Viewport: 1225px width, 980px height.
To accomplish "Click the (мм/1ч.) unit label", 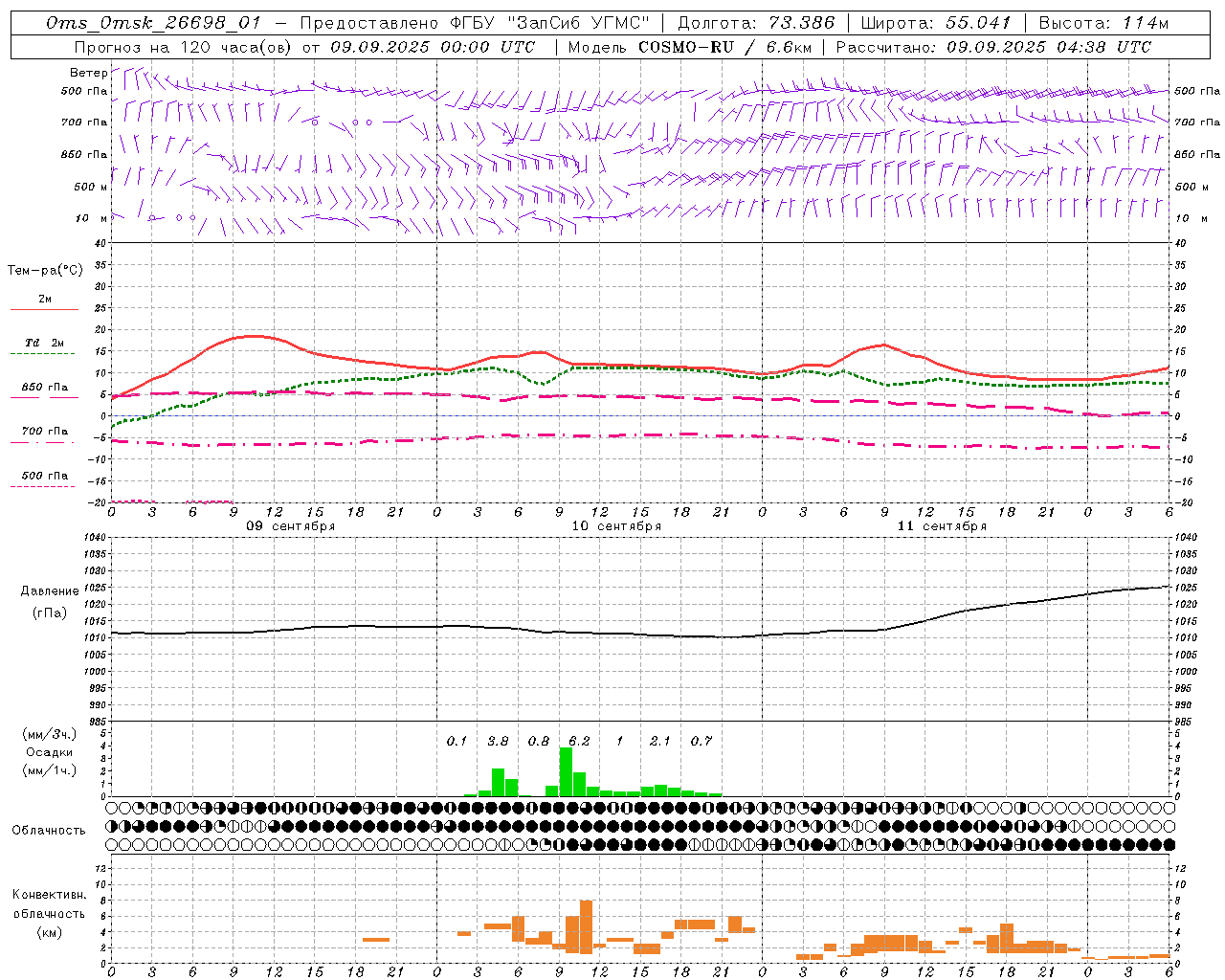I will (x=49, y=770).
